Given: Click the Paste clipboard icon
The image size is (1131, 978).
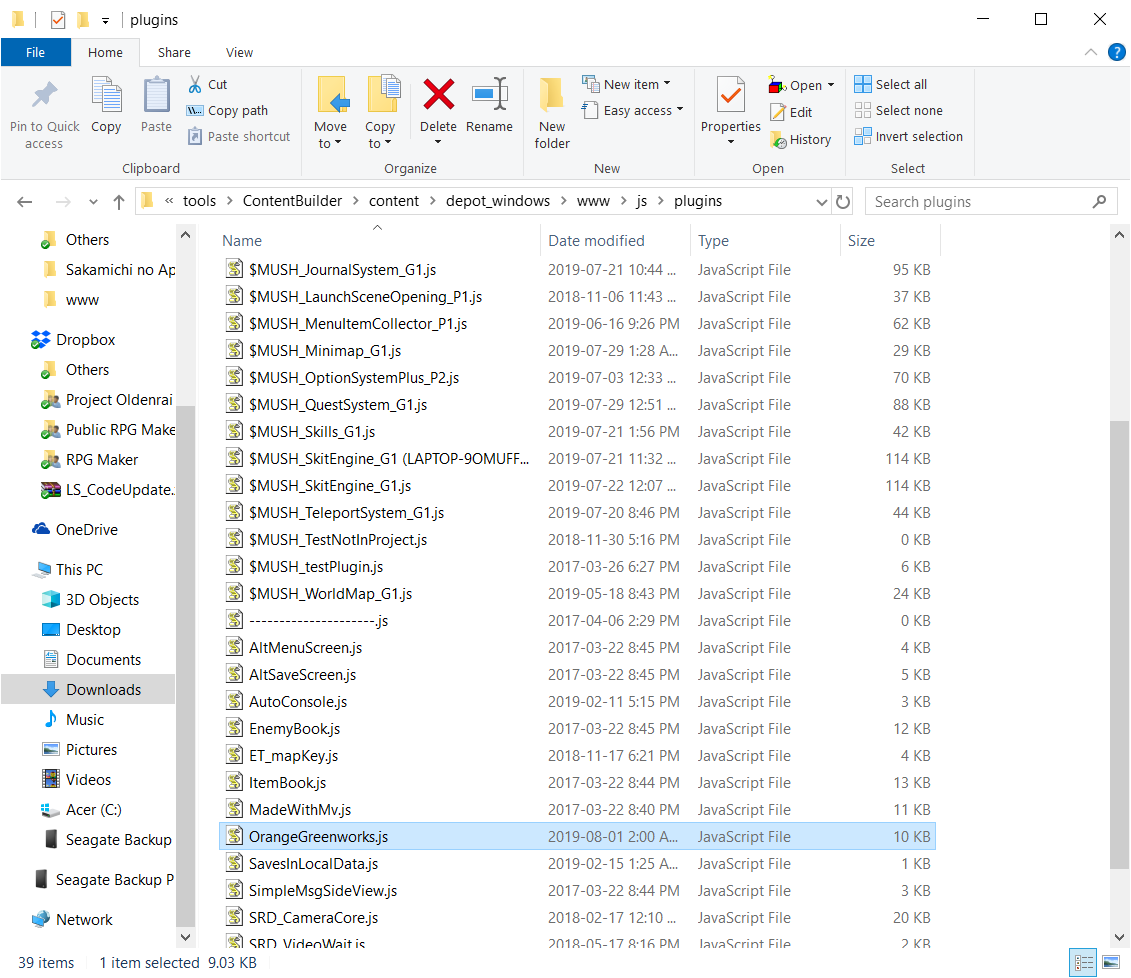Looking at the screenshot, I should (157, 94).
